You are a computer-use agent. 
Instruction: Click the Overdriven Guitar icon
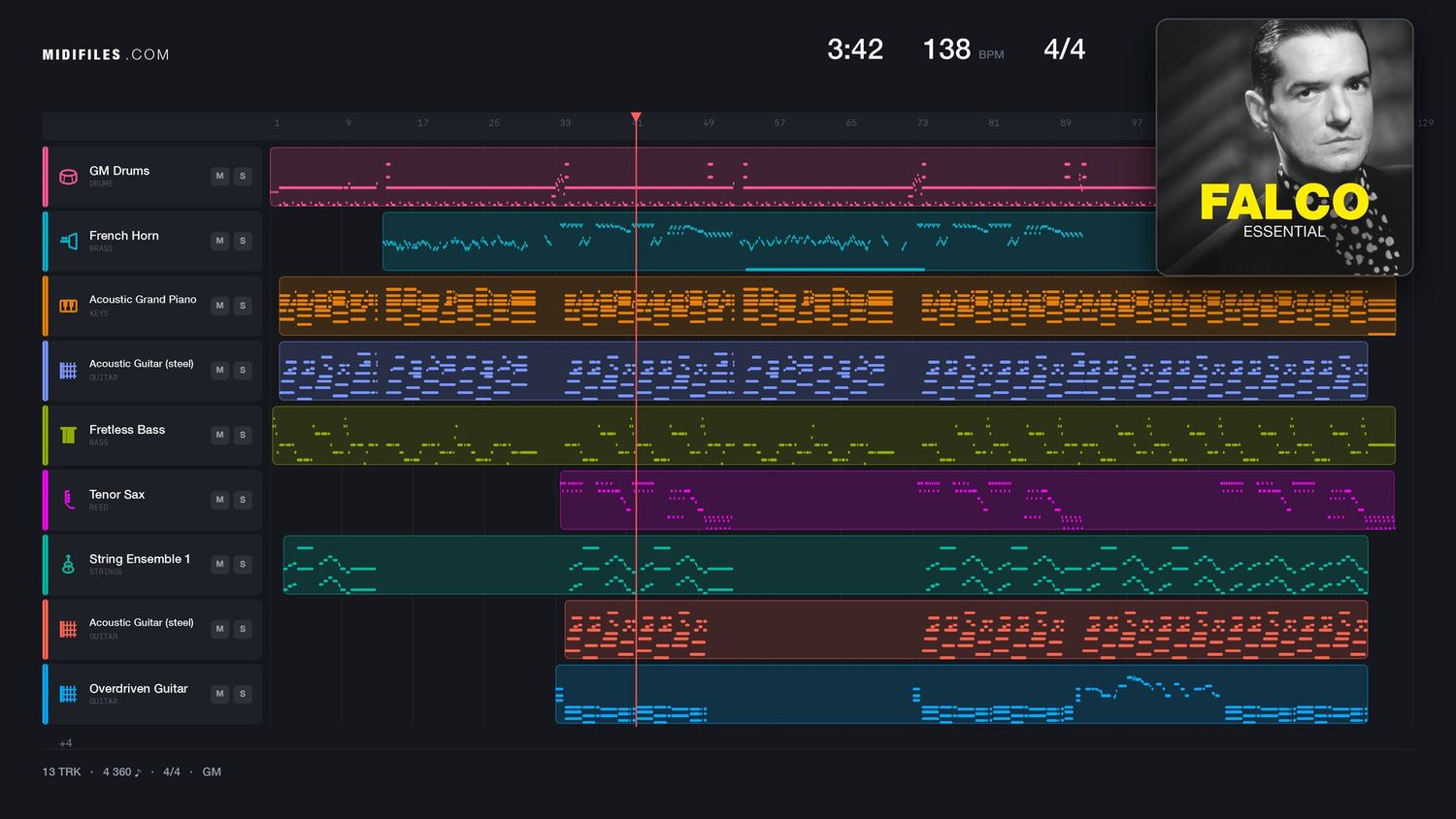[68, 694]
